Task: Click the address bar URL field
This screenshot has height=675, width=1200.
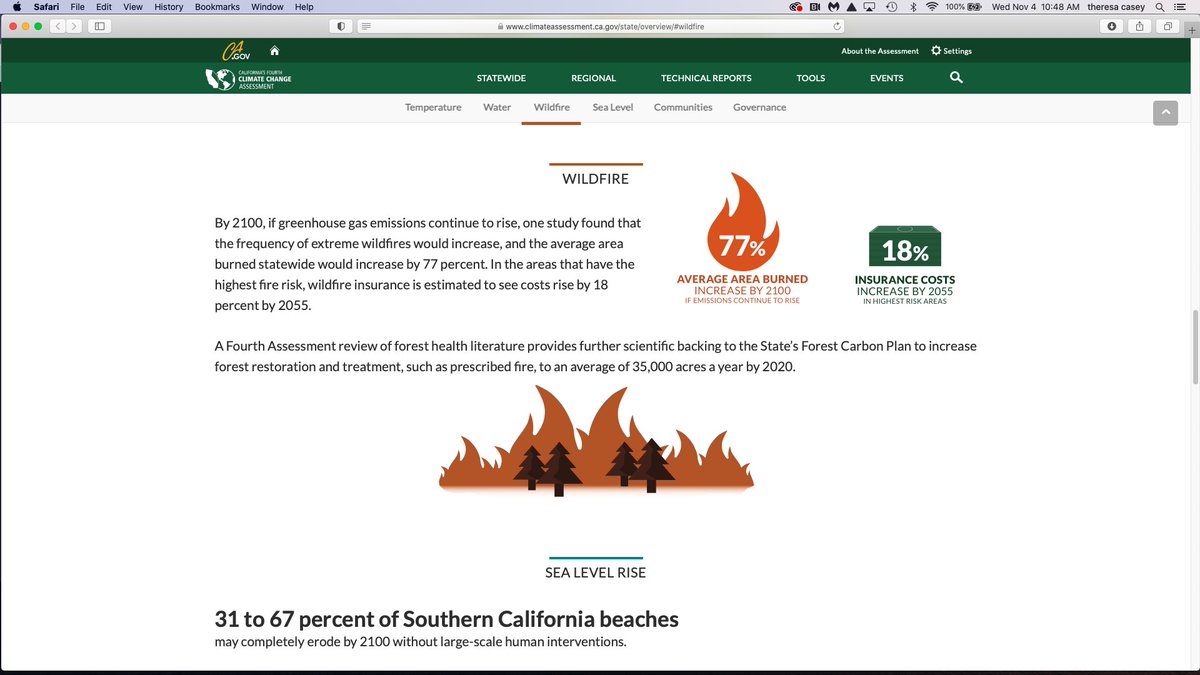Action: click(x=600, y=26)
